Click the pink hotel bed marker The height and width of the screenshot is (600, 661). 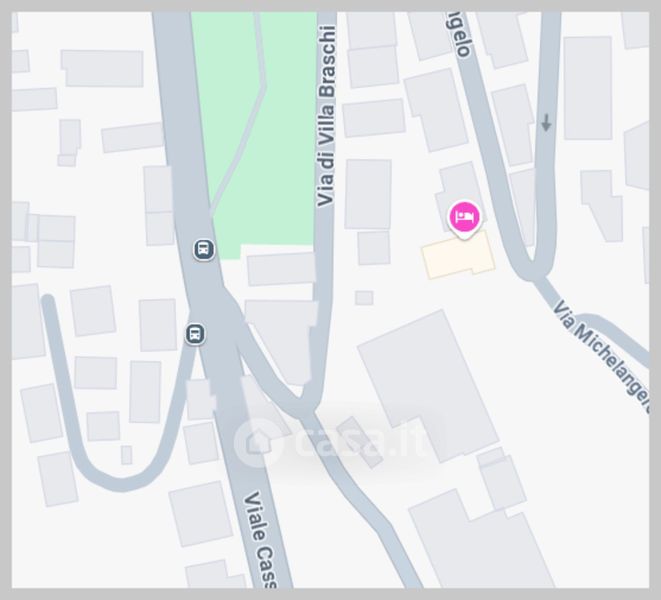[465, 218]
